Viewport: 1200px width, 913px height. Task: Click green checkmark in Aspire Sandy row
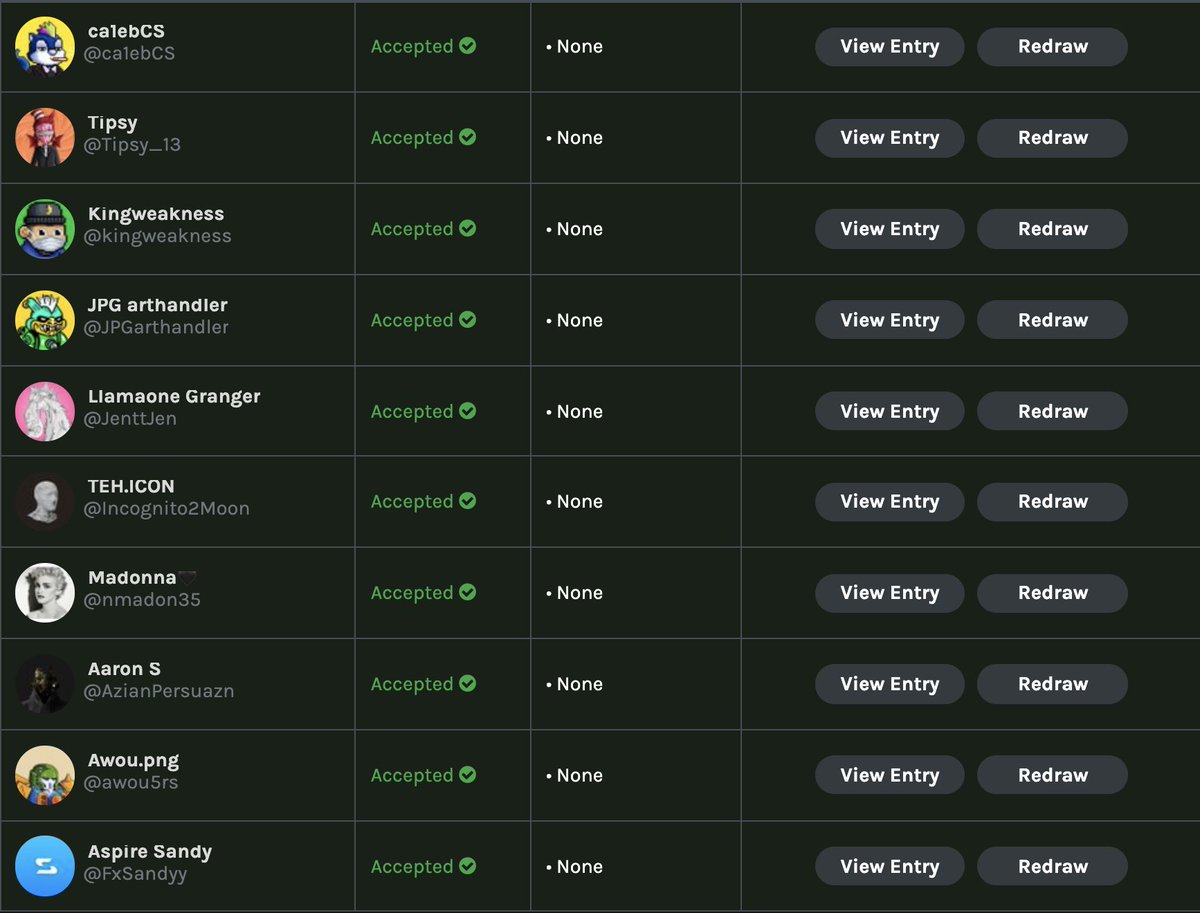click(467, 866)
